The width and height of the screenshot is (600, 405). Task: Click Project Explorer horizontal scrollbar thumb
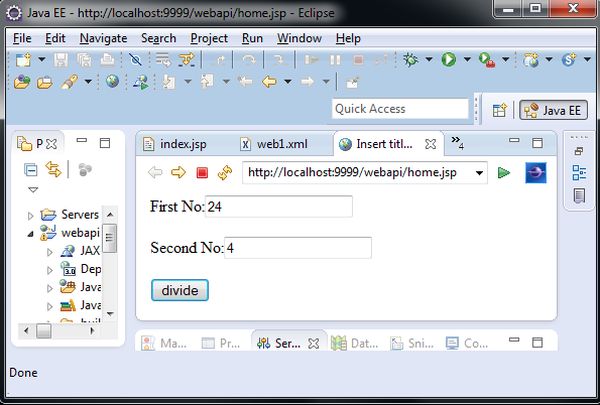44,330
